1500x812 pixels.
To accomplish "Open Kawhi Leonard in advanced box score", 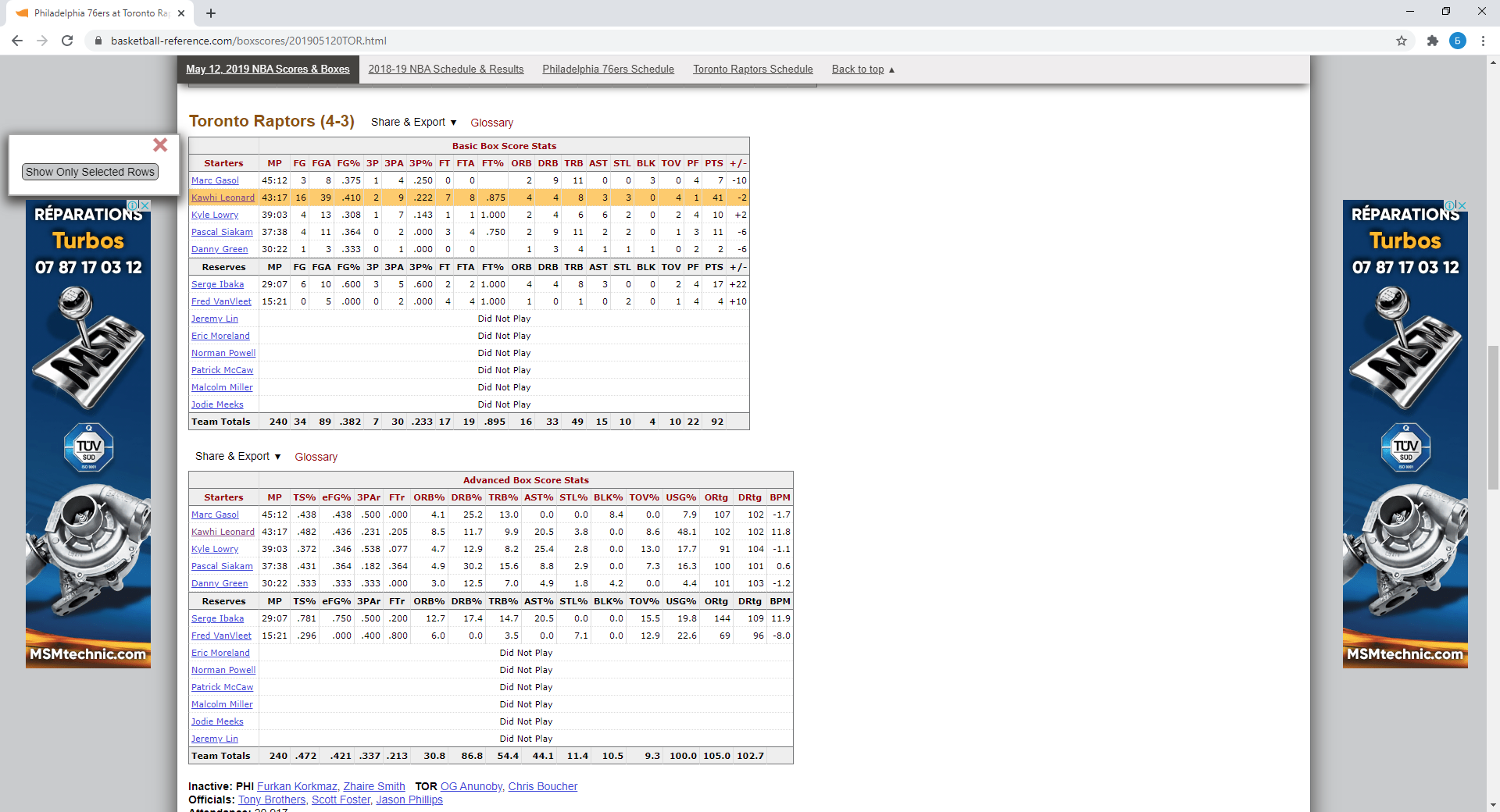I will [223, 532].
